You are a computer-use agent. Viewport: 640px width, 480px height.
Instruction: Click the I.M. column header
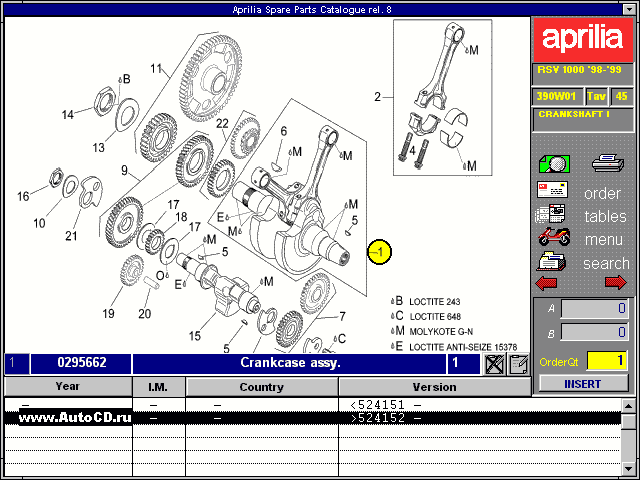point(158,387)
